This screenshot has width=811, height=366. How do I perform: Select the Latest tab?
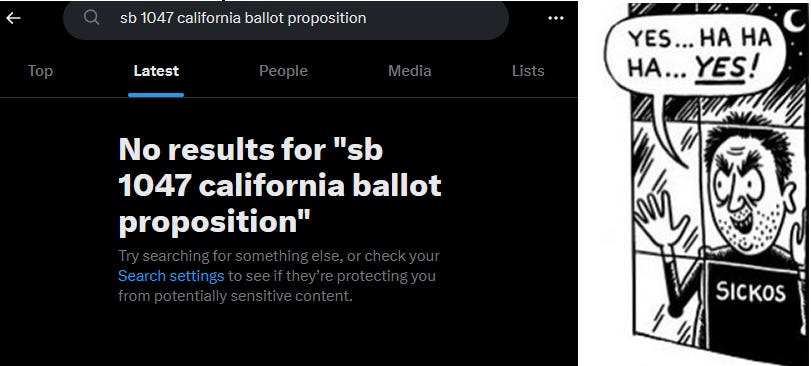pos(156,71)
